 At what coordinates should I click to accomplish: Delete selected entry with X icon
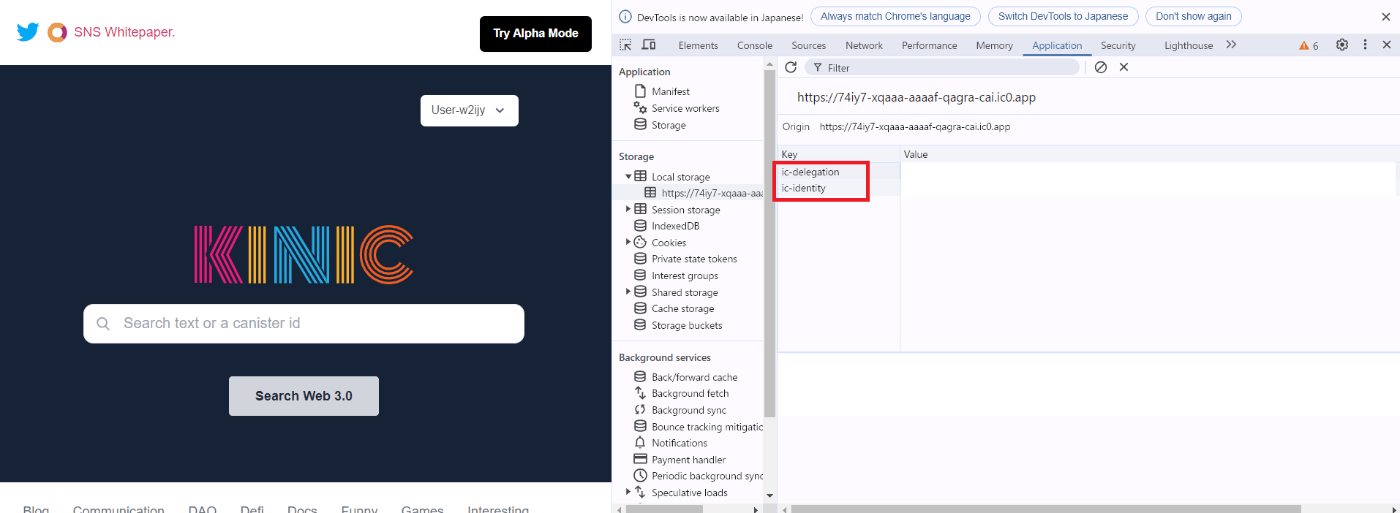pyautogui.click(x=1124, y=67)
